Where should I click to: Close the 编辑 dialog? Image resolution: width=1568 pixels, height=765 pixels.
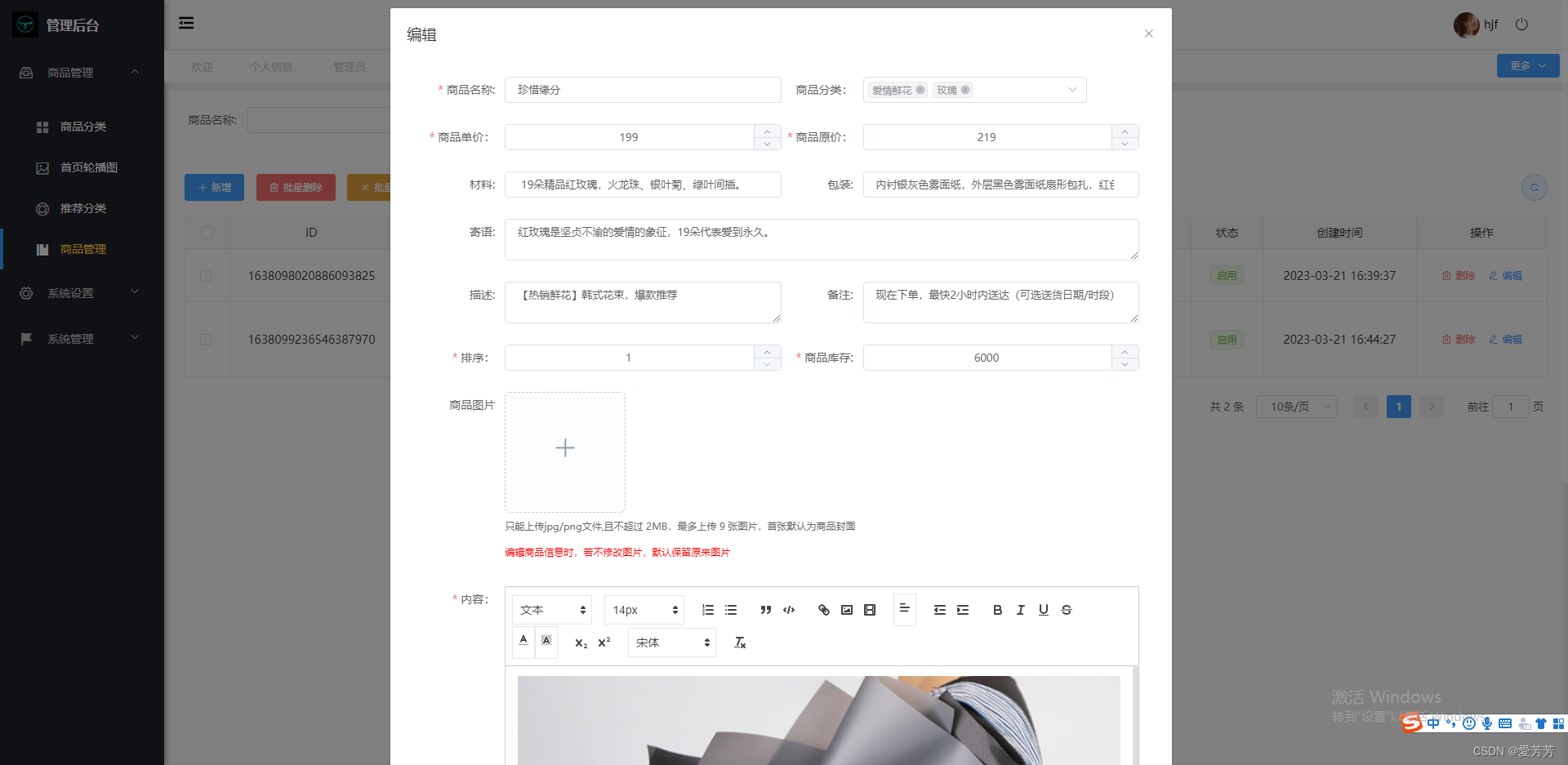point(1148,33)
